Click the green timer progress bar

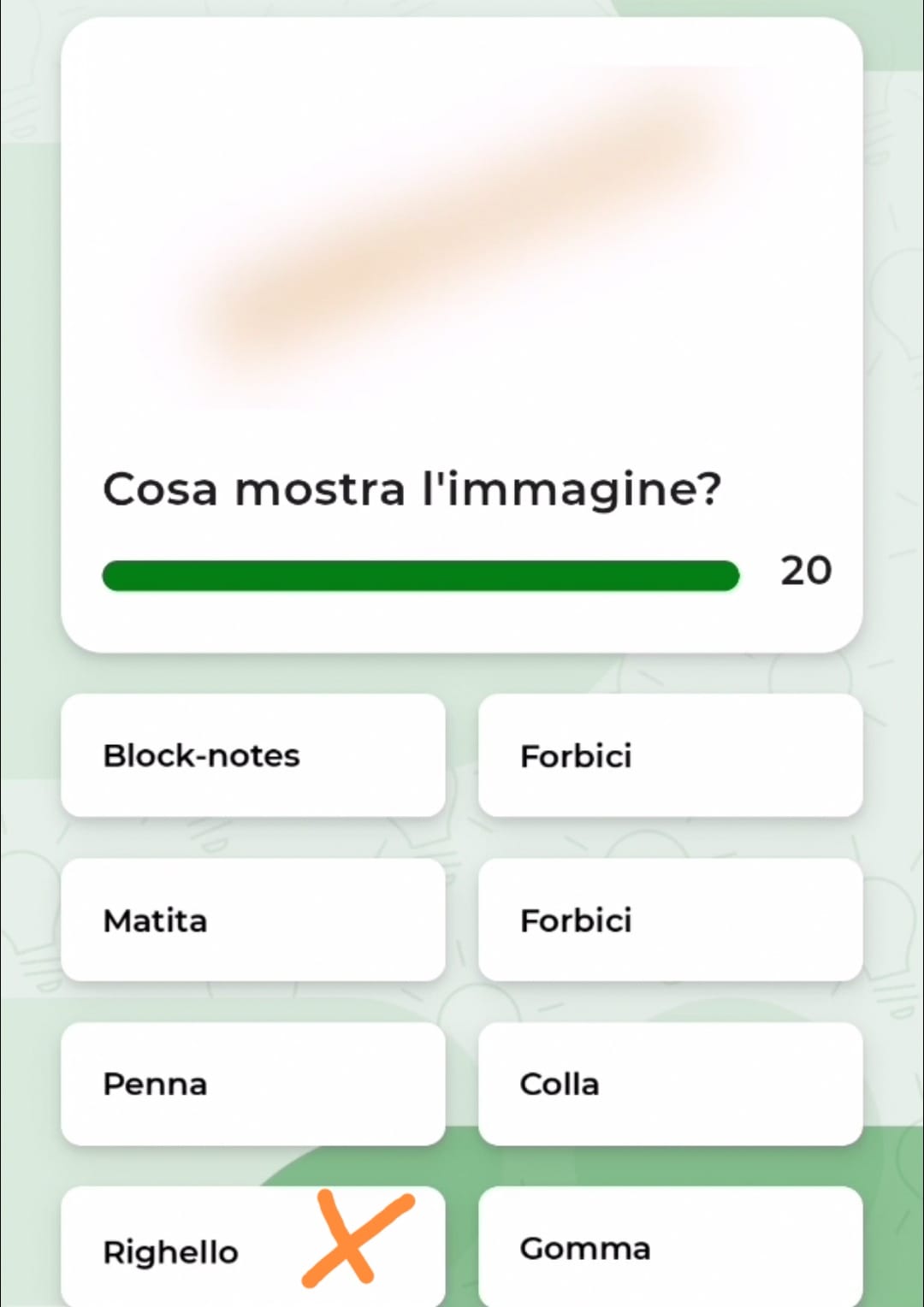[x=420, y=576]
